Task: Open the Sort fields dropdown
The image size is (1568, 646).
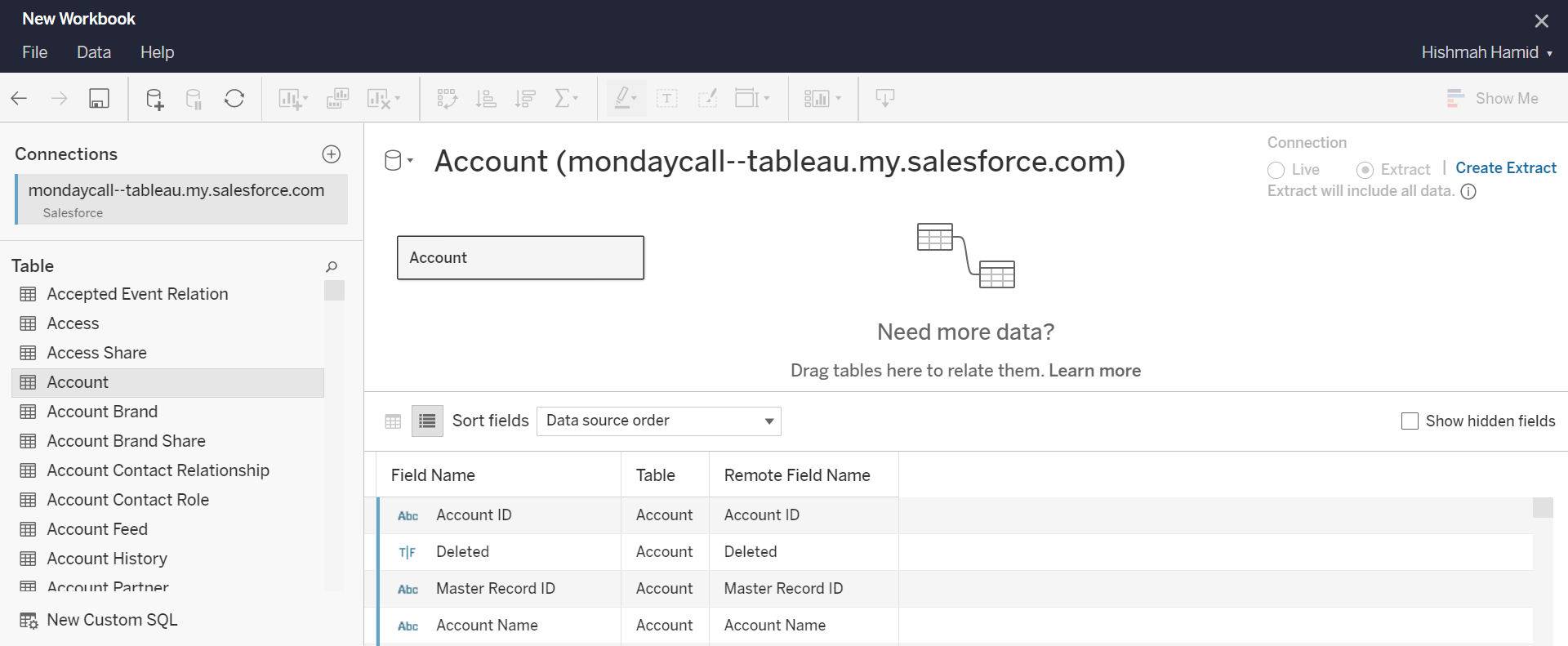Action: click(x=658, y=421)
